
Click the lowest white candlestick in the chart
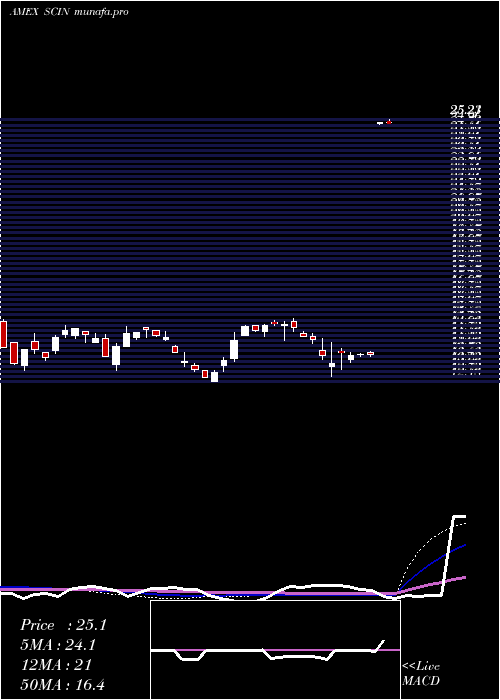214,377
